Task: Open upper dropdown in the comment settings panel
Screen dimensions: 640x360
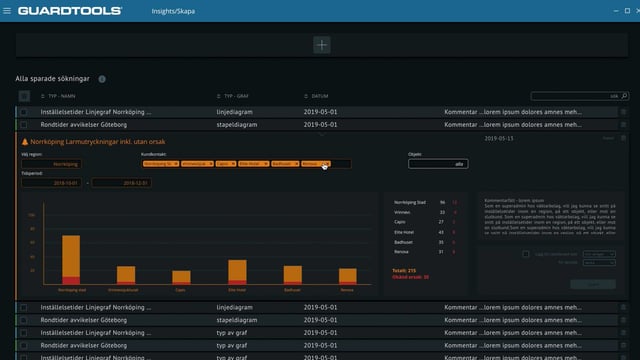Action: click(599, 254)
